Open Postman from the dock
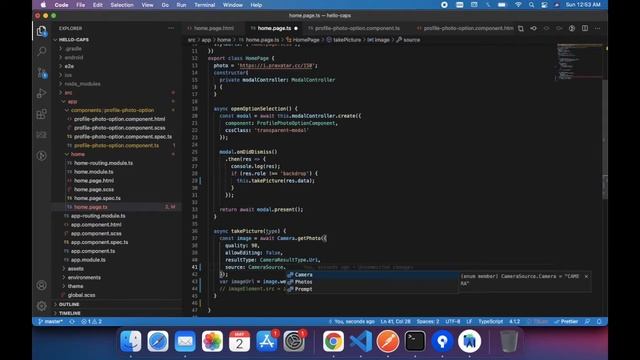Image resolution: width=640 pixels, height=360 pixels. 388,341
